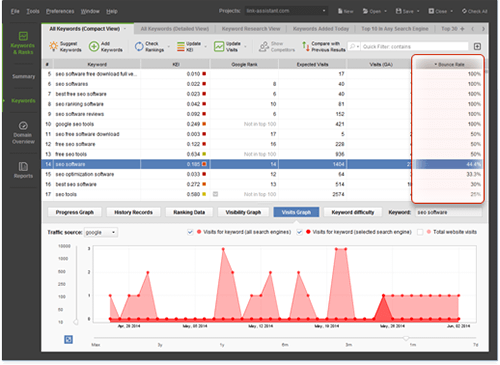Open the Keywords & Ranks sidebar module

click(x=23, y=43)
